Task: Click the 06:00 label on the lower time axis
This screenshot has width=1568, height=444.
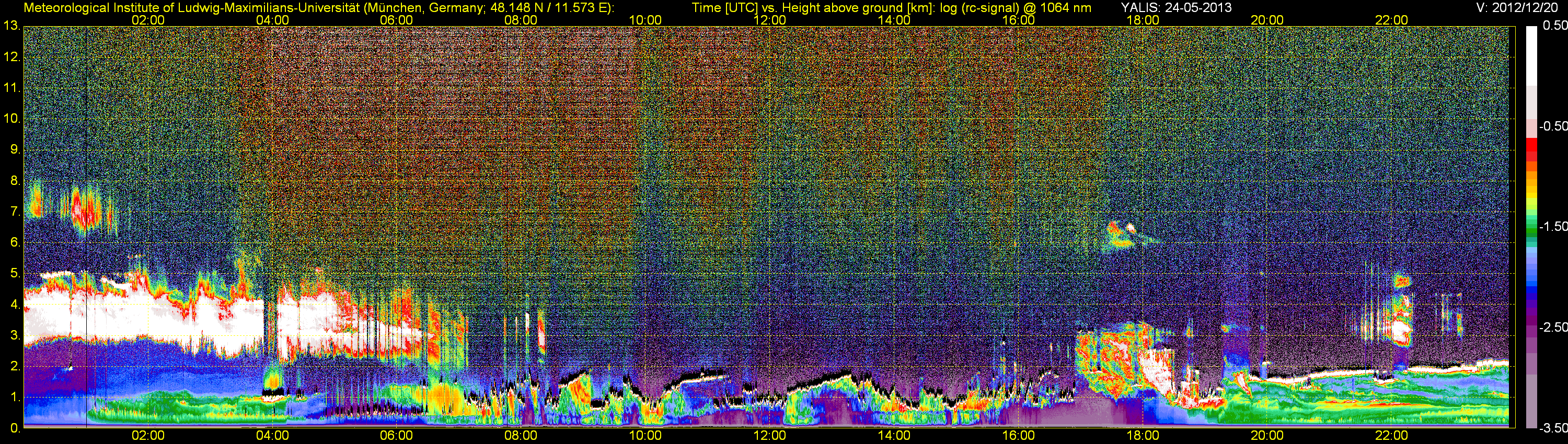Action: pyautogui.click(x=396, y=436)
